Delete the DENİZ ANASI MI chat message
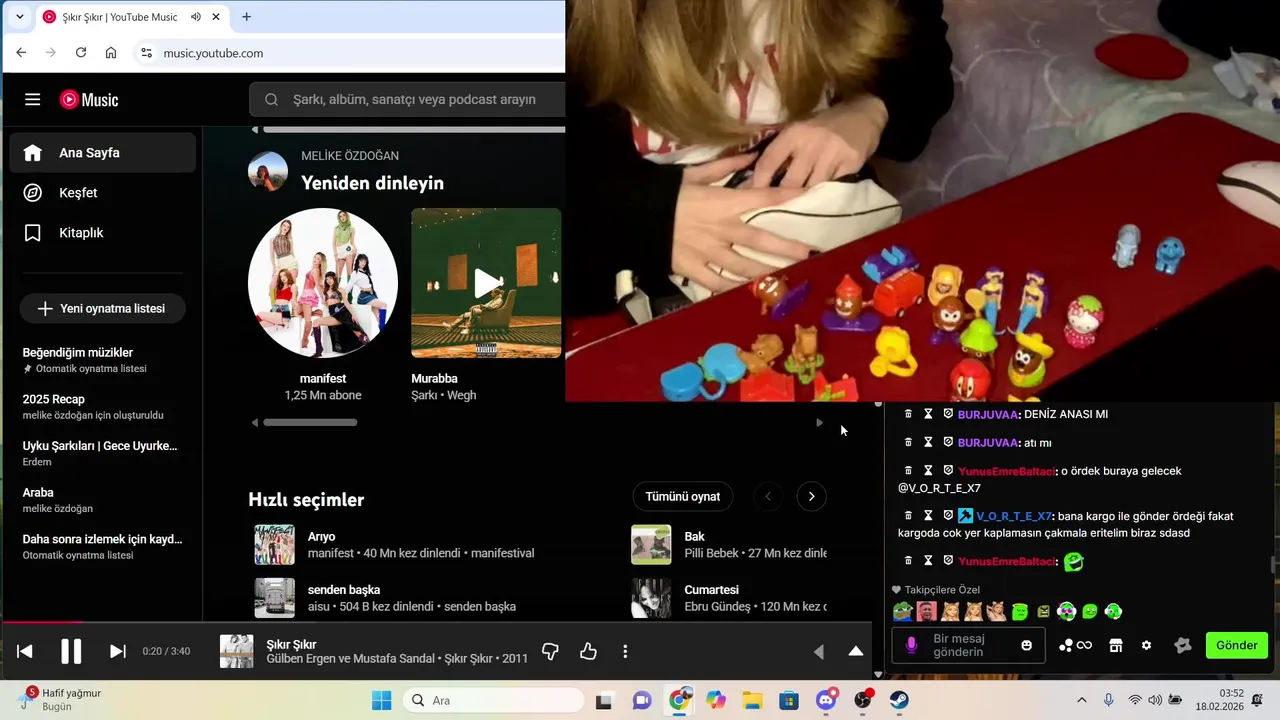This screenshot has width=1280, height=720. pyautogui.click(x=908, y=414)
